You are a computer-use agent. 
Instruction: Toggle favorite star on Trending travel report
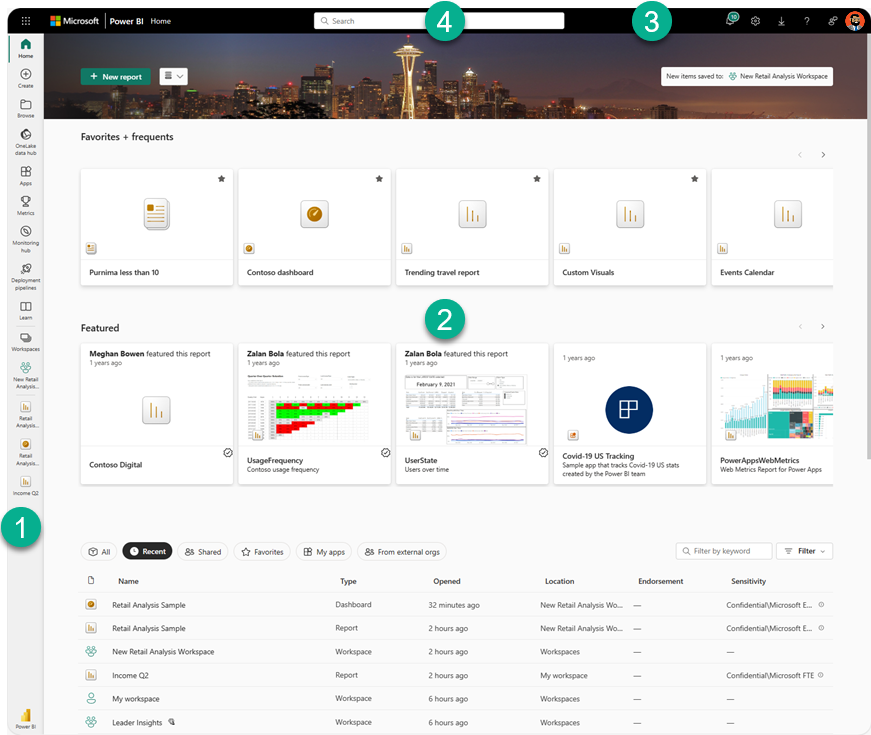537,179
